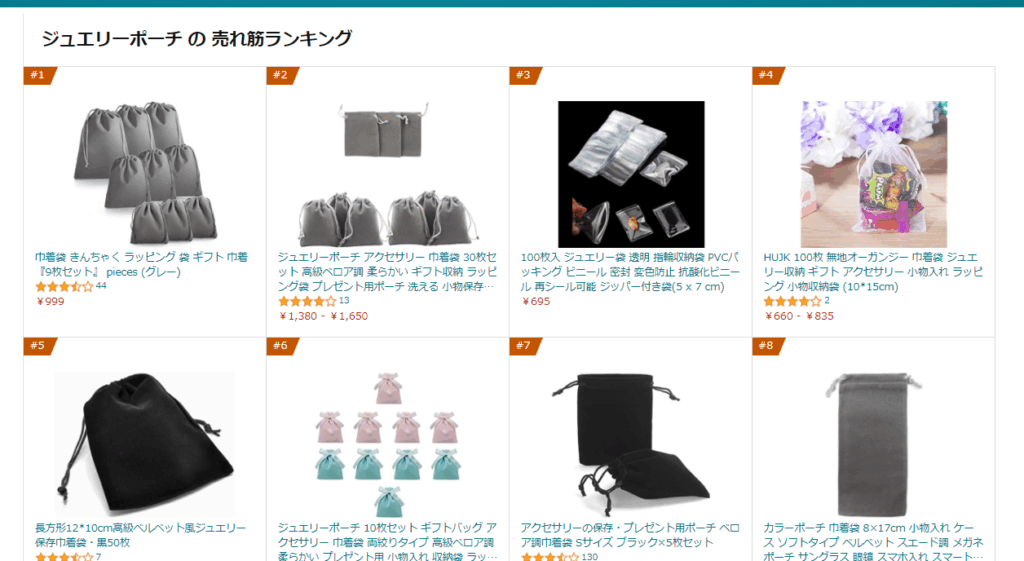Click the ジュエリーポーチ 10枚セット ギフトバッグ title
Viewport: 1024px width, 561px height.
[387, 541]
